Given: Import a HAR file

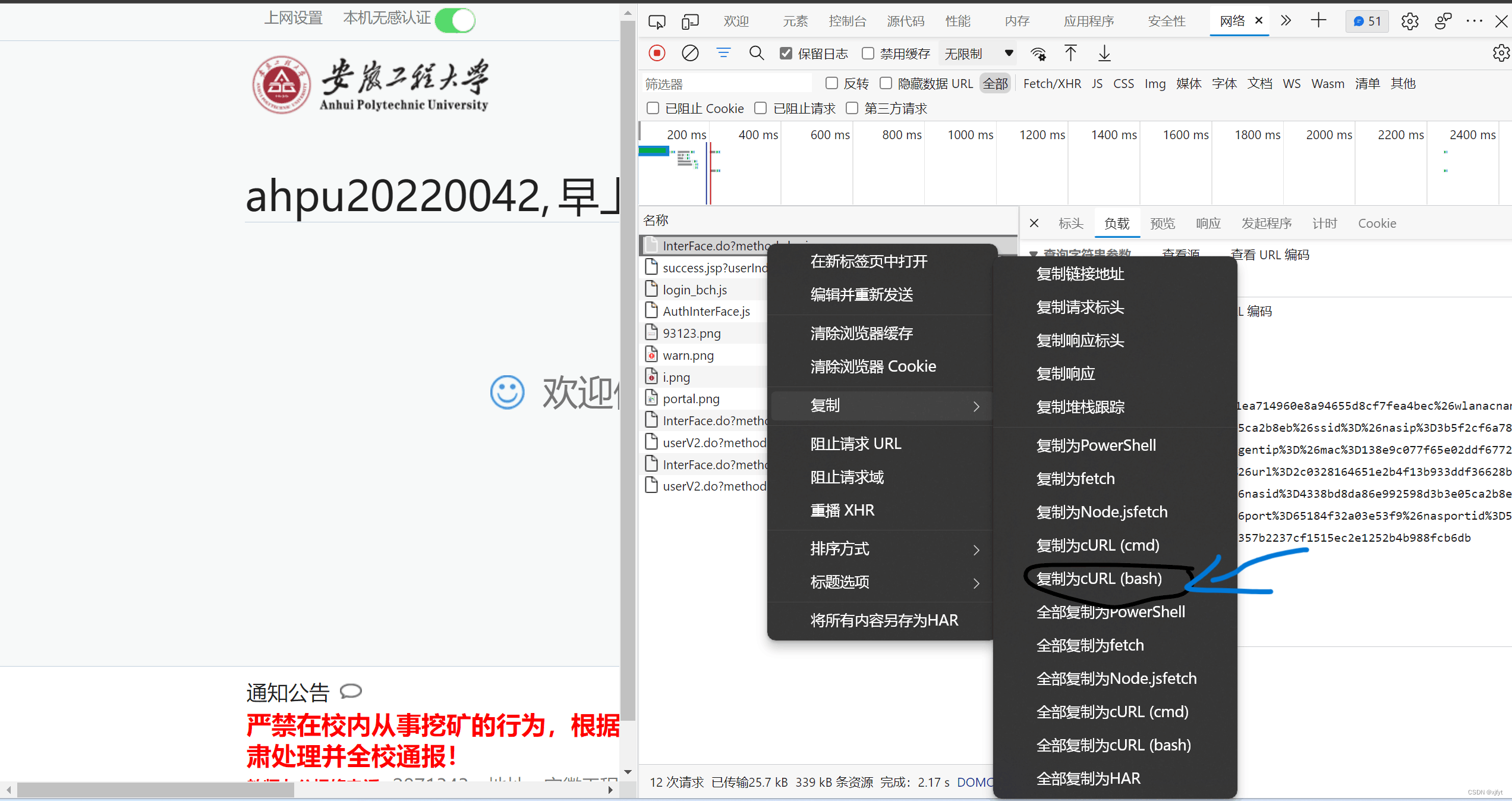Looking at the screenshot, I should (1071, 53).
